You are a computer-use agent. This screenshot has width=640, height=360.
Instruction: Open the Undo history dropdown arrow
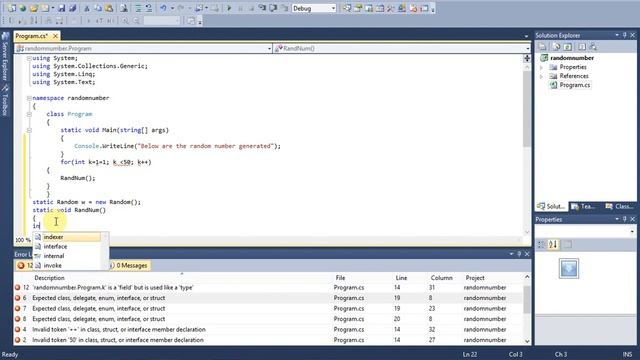pos(172,8)
